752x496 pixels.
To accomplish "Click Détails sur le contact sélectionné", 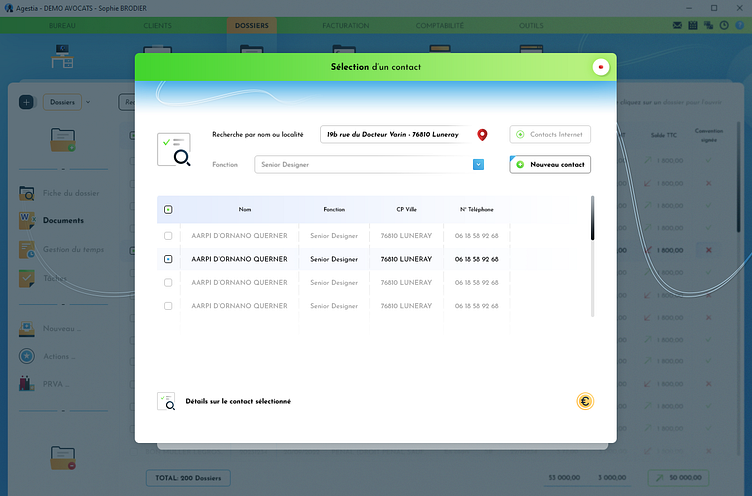I will click(238, 401).
